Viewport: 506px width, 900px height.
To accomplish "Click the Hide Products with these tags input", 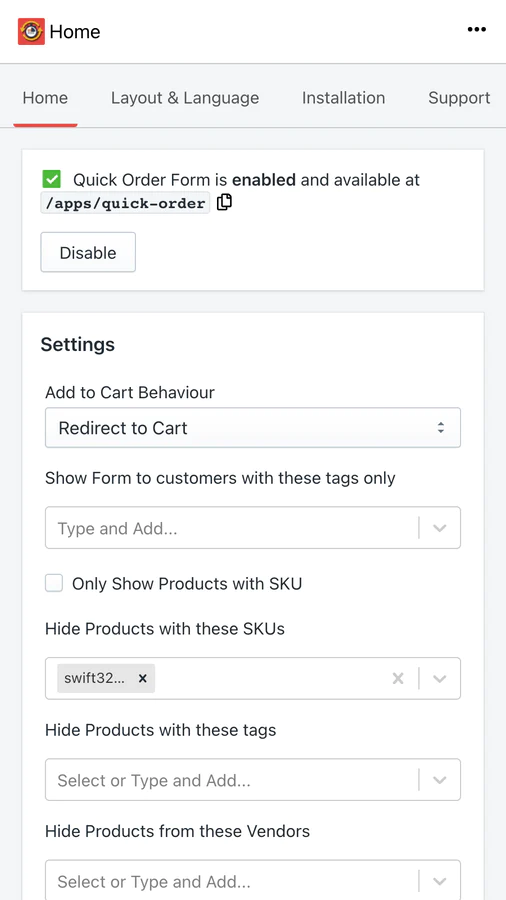I will click(232, 780).
